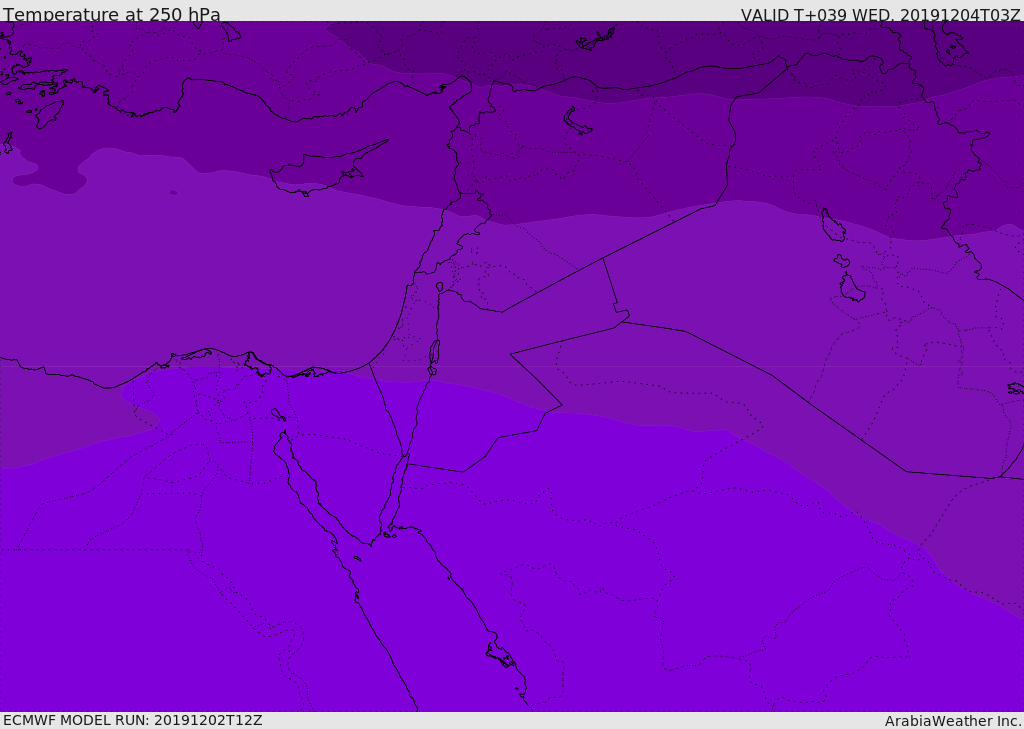
Task: Click the Sea of Galilee outline
Action: (x=440, y=287)
